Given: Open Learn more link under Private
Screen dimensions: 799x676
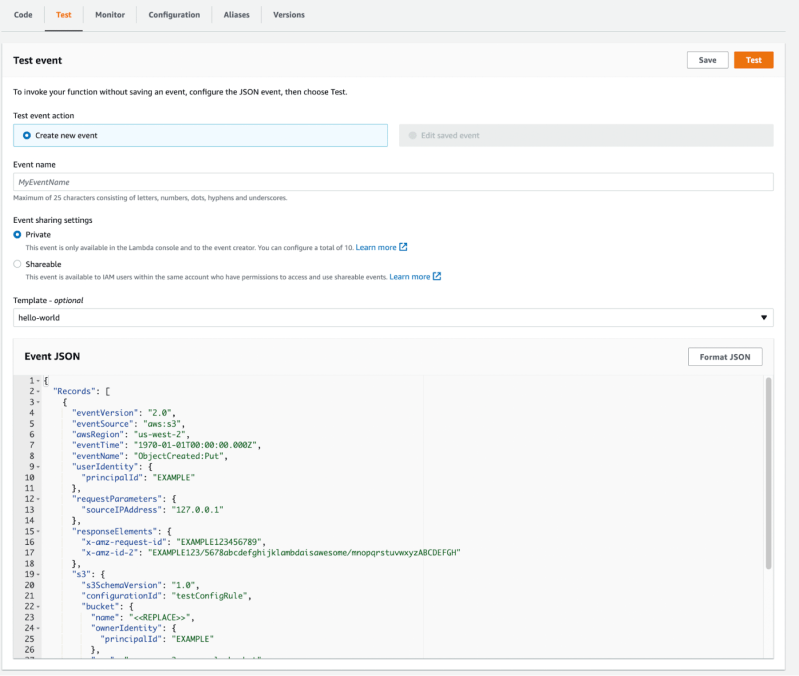Looking at the screenshot, I should click(376, 248).
